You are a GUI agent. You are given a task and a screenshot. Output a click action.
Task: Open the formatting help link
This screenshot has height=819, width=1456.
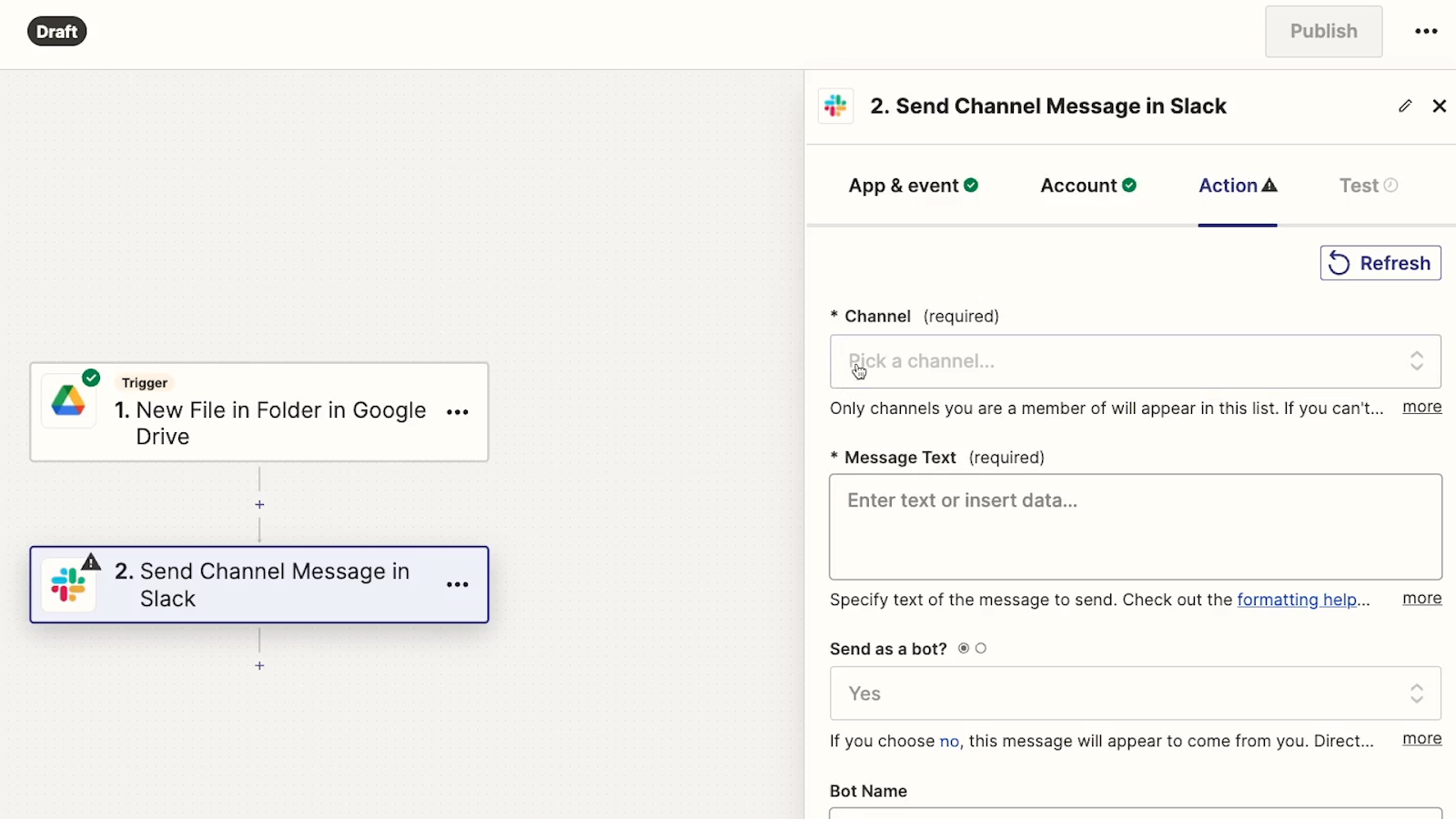click(1297, 600)
